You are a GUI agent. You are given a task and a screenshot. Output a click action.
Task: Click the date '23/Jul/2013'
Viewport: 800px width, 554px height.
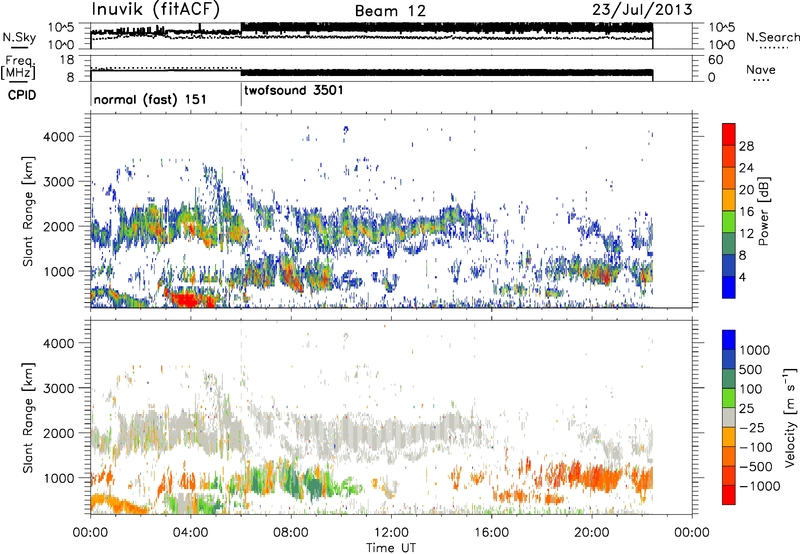click(642, 10)
